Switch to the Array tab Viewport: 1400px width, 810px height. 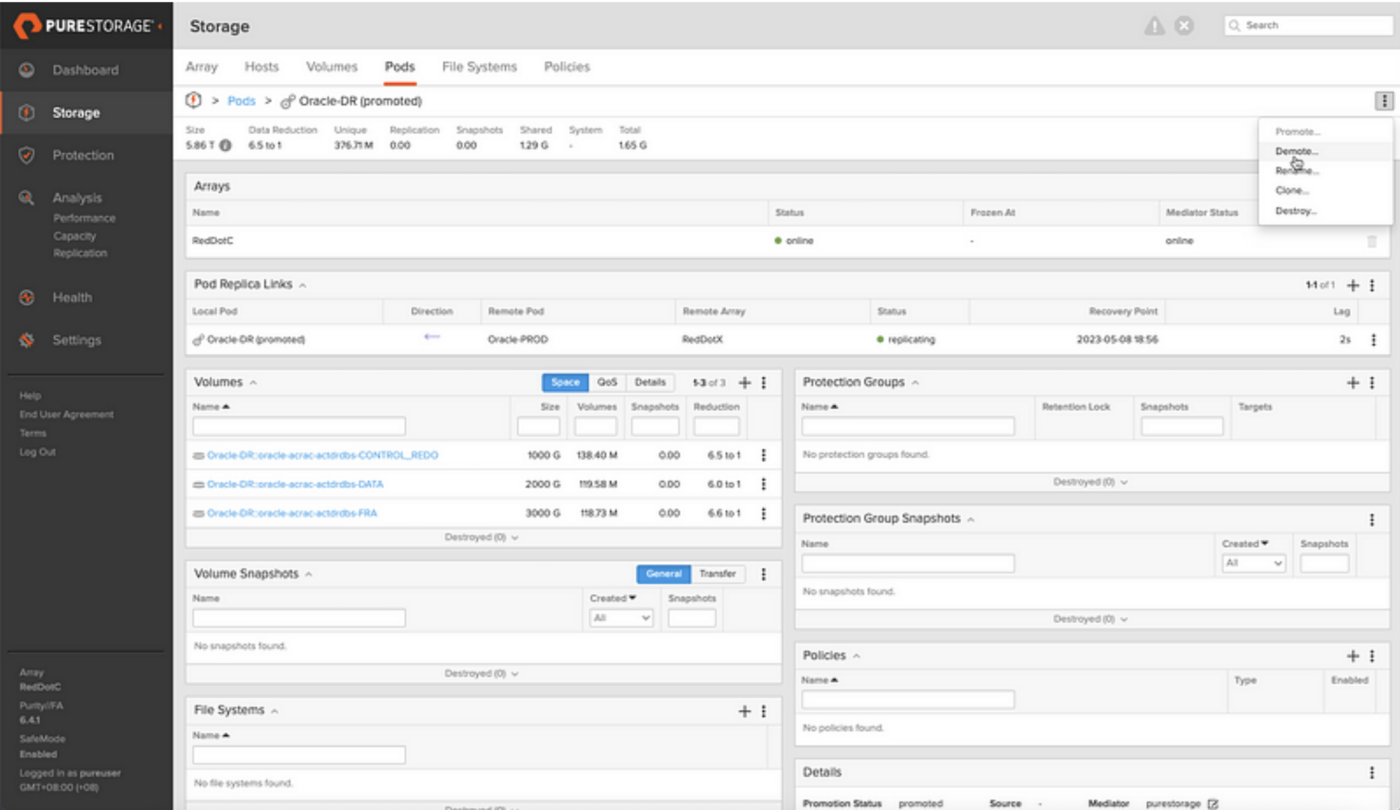tap(201, 67)
